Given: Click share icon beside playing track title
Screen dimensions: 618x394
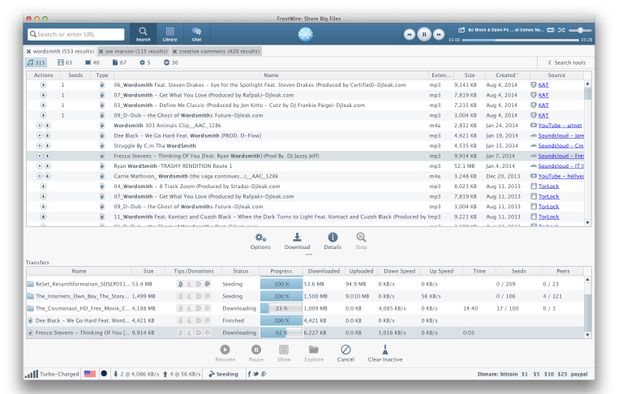Looking at the screenshot, I should pyautogui.click(x=462, y=30).
